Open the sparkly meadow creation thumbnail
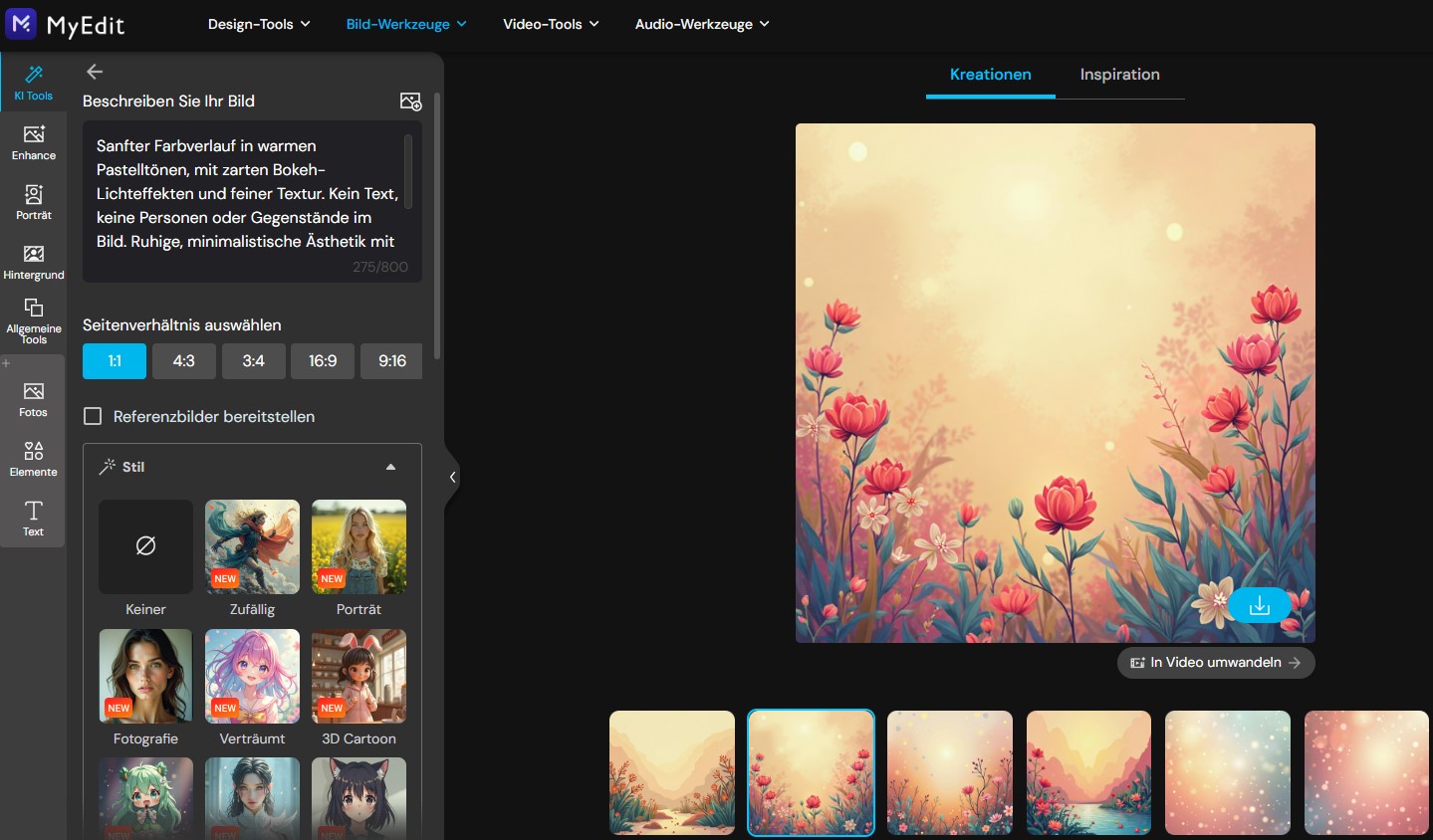The height and width of the screenshot is (840, 1433). click(950, 772)
